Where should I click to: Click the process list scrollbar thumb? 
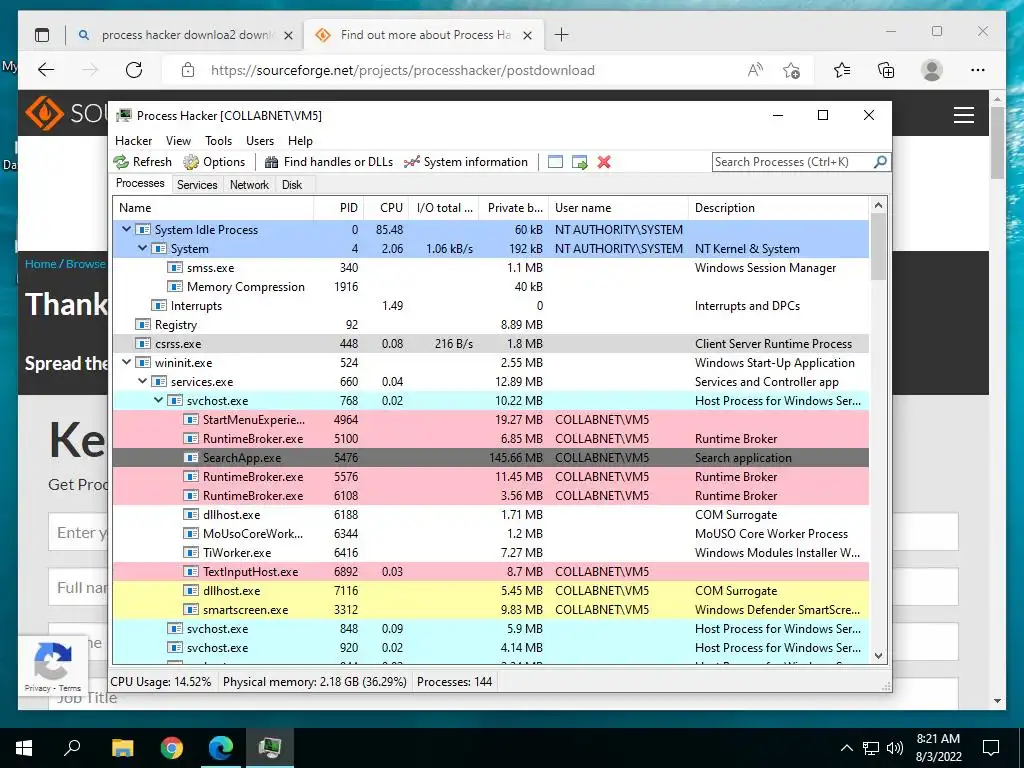coord(878,247)
